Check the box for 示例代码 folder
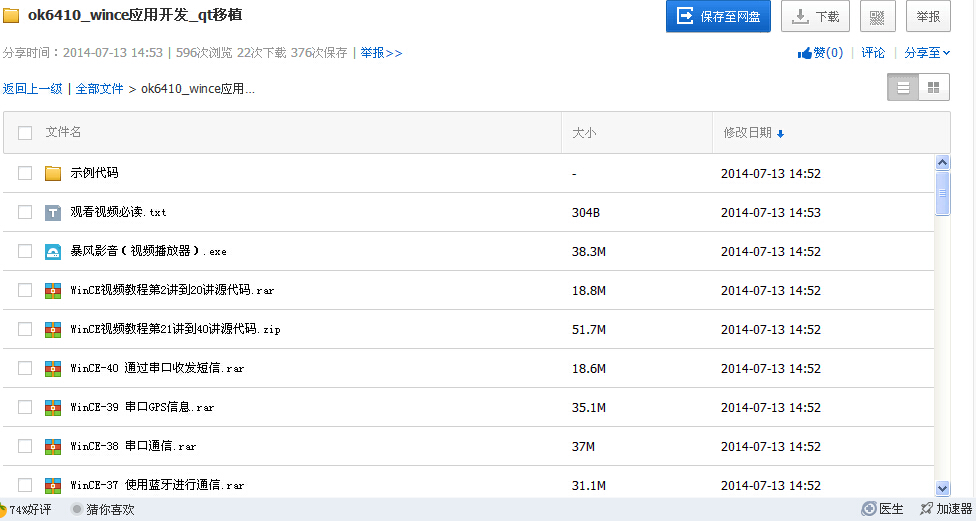The width and height of the screenshot is (976, 521). pyautogui.click(x=25, y=173)
